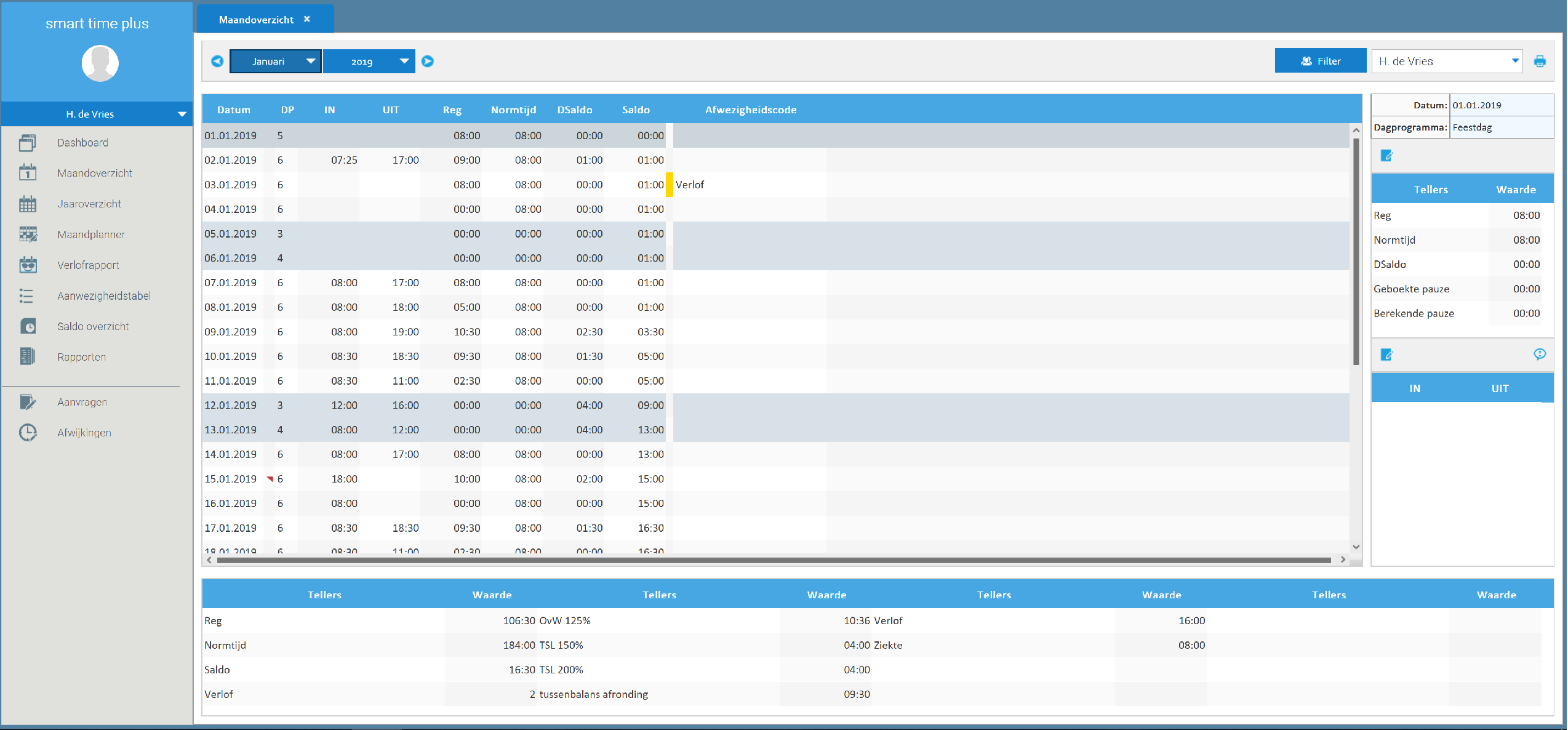
Task: Close the Maandoverzicht tab
Action: tap(307, 19)
